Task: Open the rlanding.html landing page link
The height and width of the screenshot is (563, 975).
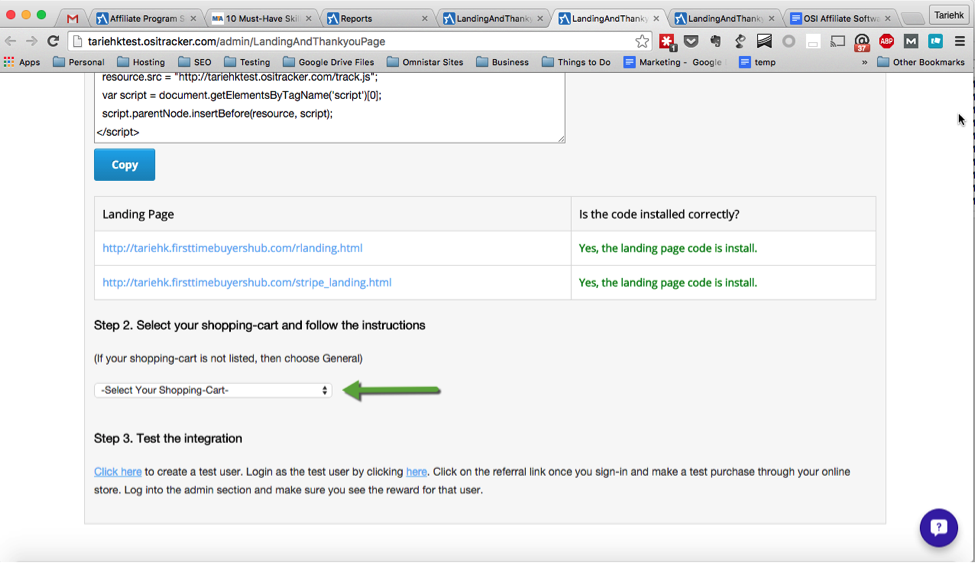Action: point(233,248)
